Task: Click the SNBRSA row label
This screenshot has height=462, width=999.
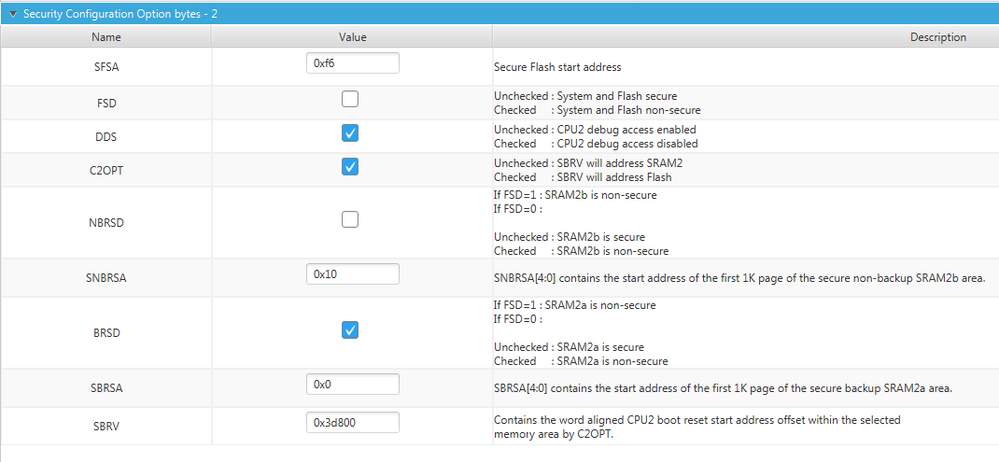Action: (x=106, y=277)
